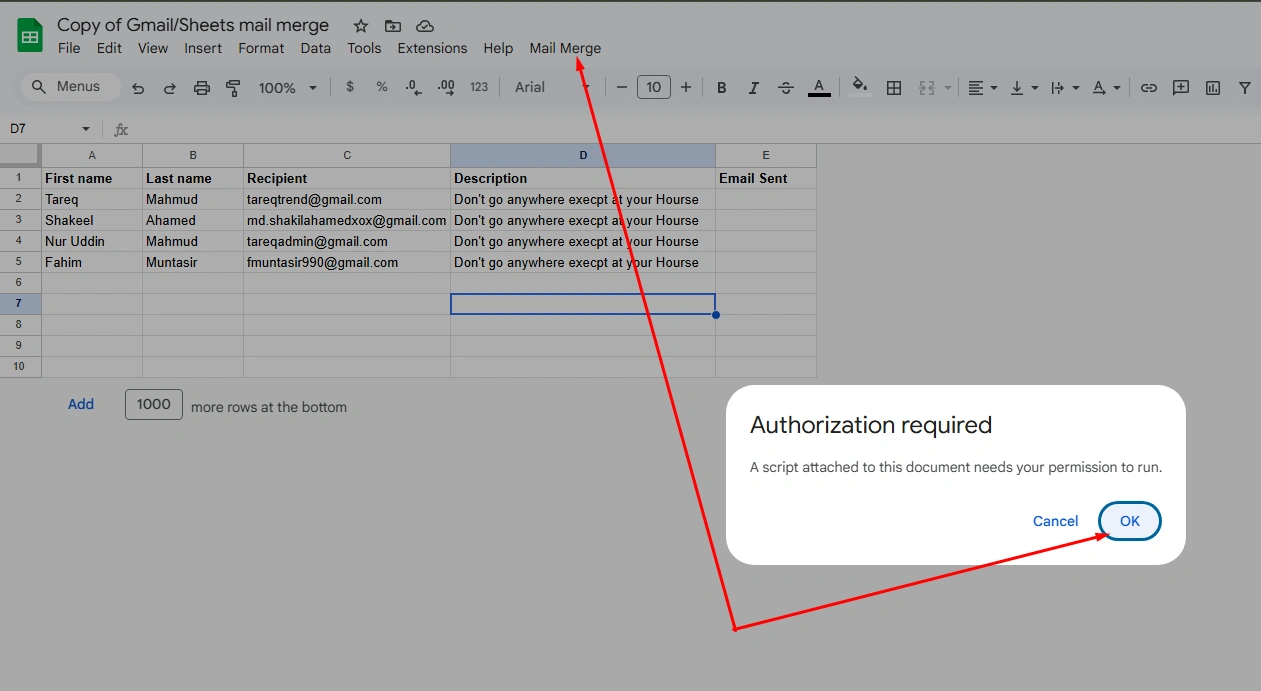The image size is (1261, 691).
Task: Select cell containing fmuntasir990@gmail.com
Action: pyautogui.click(x=347, y=262)
